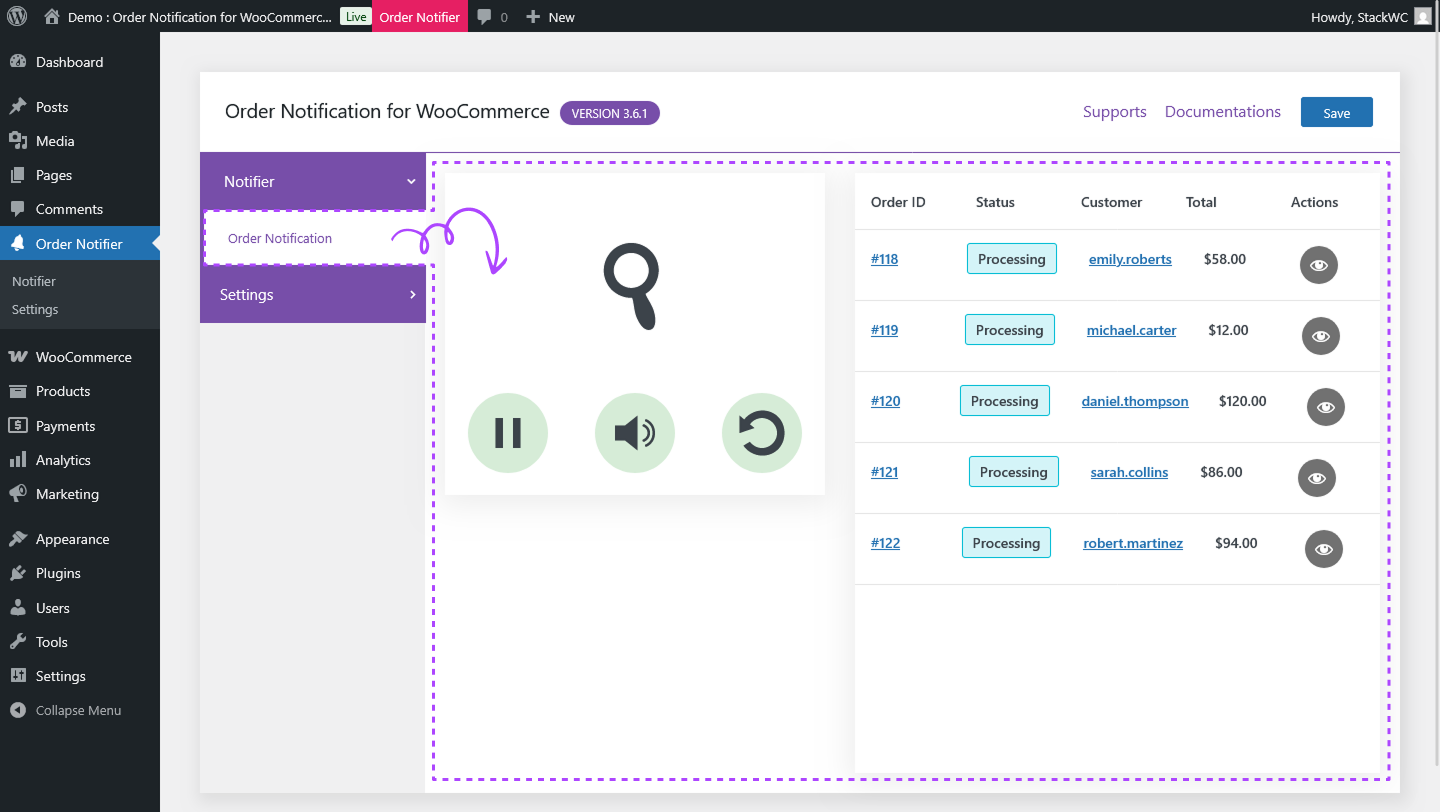Click the pause notification sound icon
The height and width of the screenshot is (812, 1440).
pyautogui.click(x=507, y=432)
